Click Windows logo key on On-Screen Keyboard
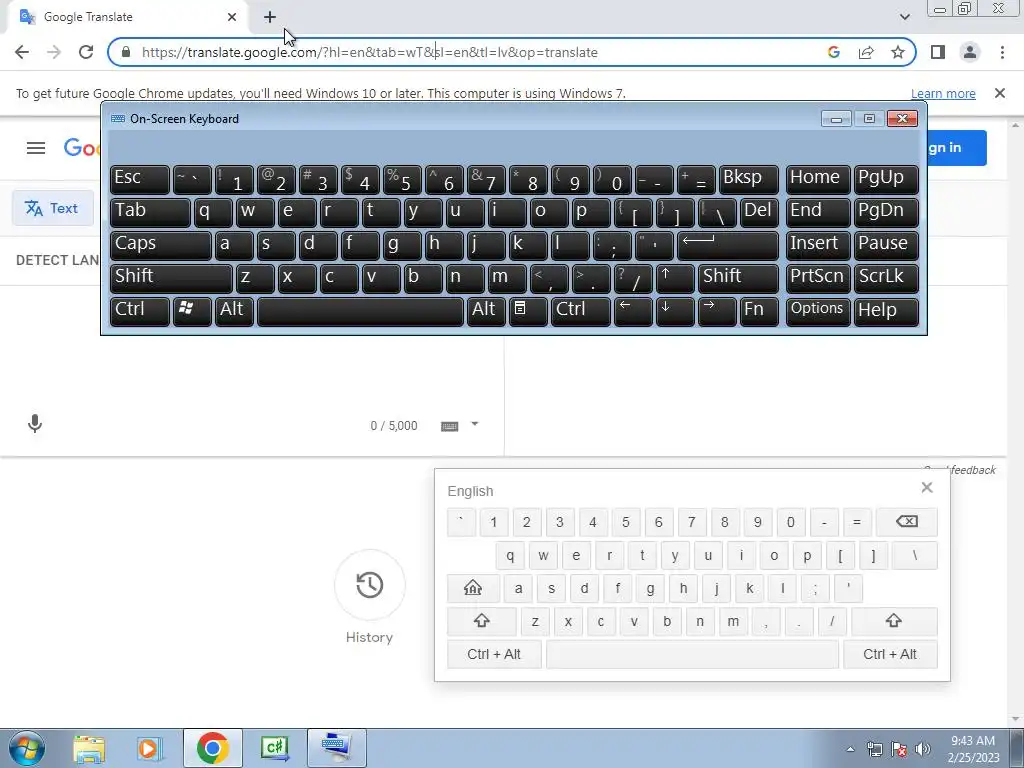Image resolution: width=1024 pixels, height=768 pixels. (x=192, y=311)
